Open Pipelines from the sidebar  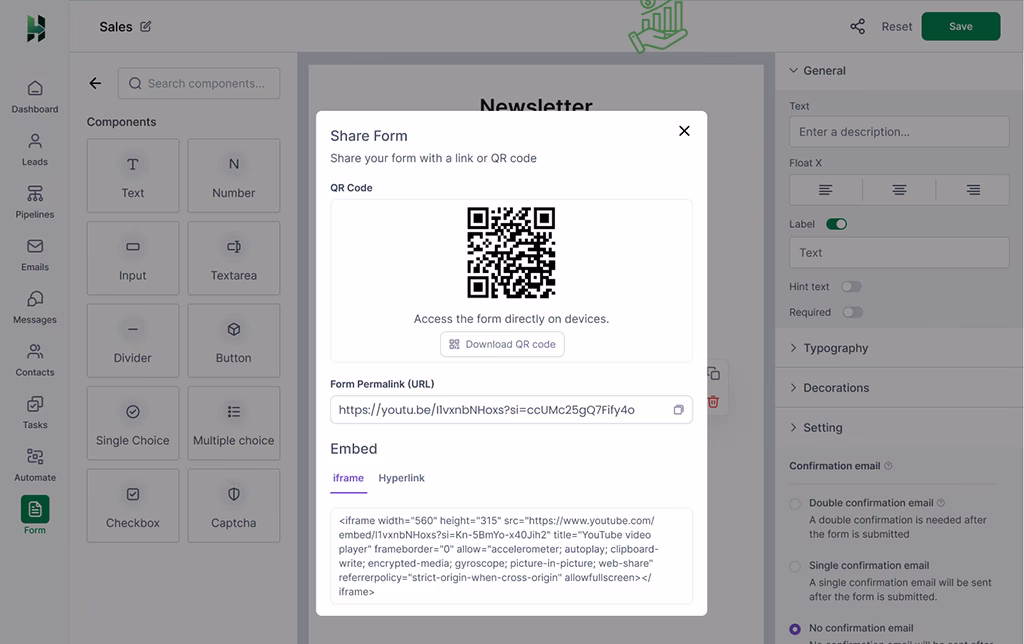click(x=35, y=202)
